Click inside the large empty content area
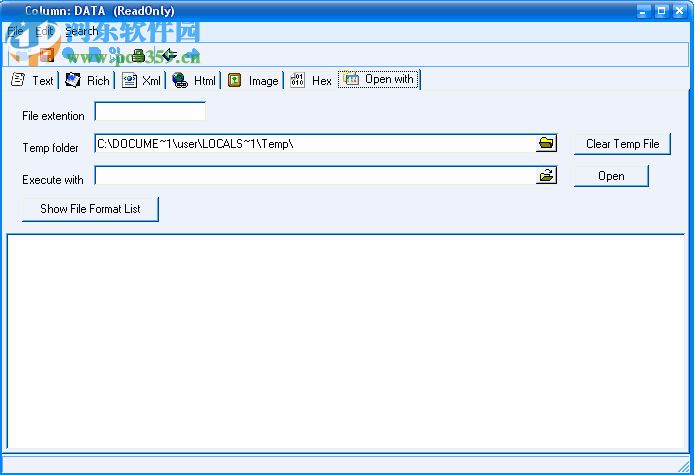This screenshot has width=695, height=475. click(x=347, y=341)
